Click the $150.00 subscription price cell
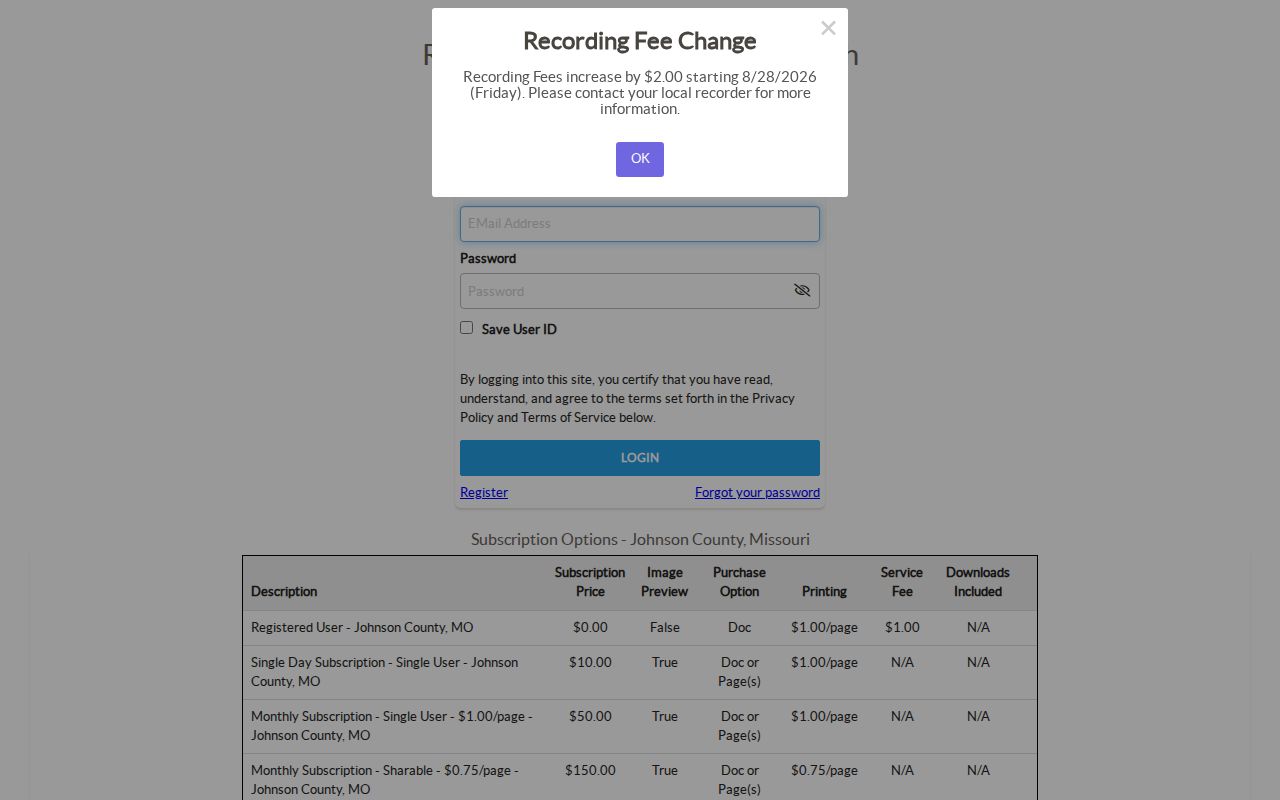The width and height of the screenshot is (1280, 800). pyautogui.click(x=590, y=770)
